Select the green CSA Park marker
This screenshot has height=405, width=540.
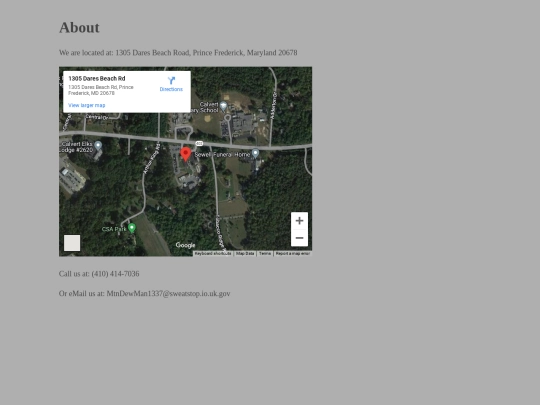(x=132, y=228)
